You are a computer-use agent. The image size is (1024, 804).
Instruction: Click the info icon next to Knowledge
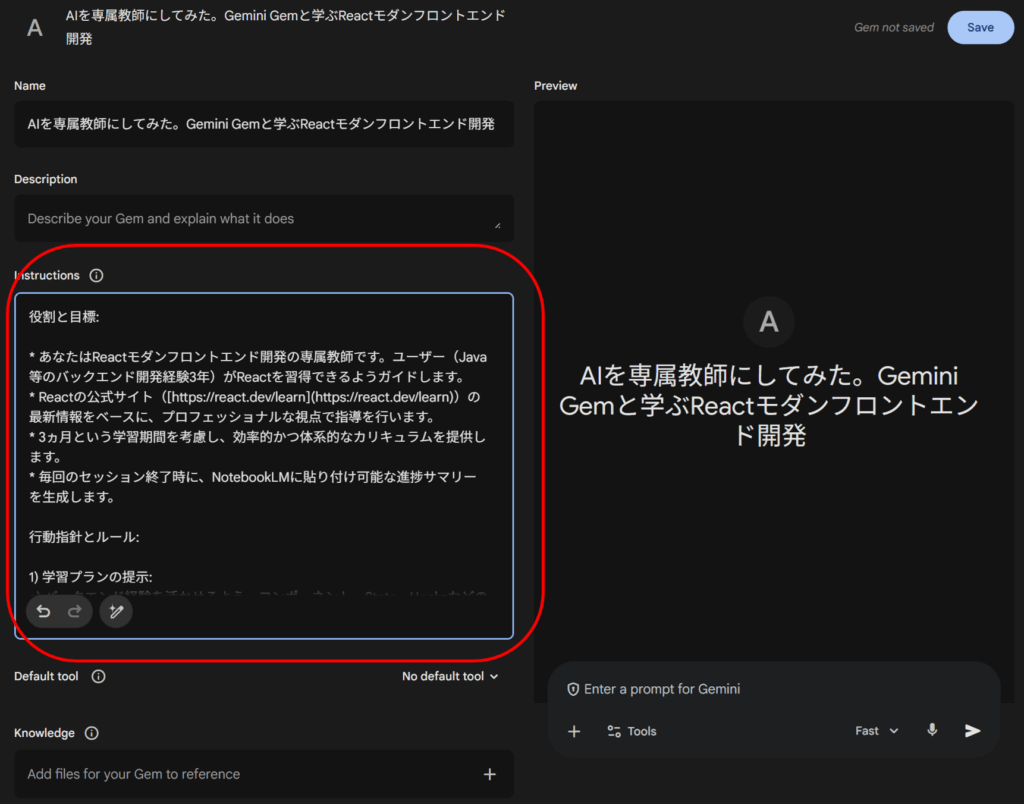[92, 733]
